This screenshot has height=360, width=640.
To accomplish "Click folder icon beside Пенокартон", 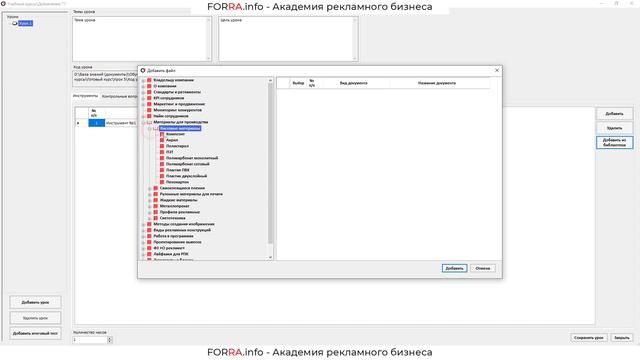I will (x=162, y=182).
